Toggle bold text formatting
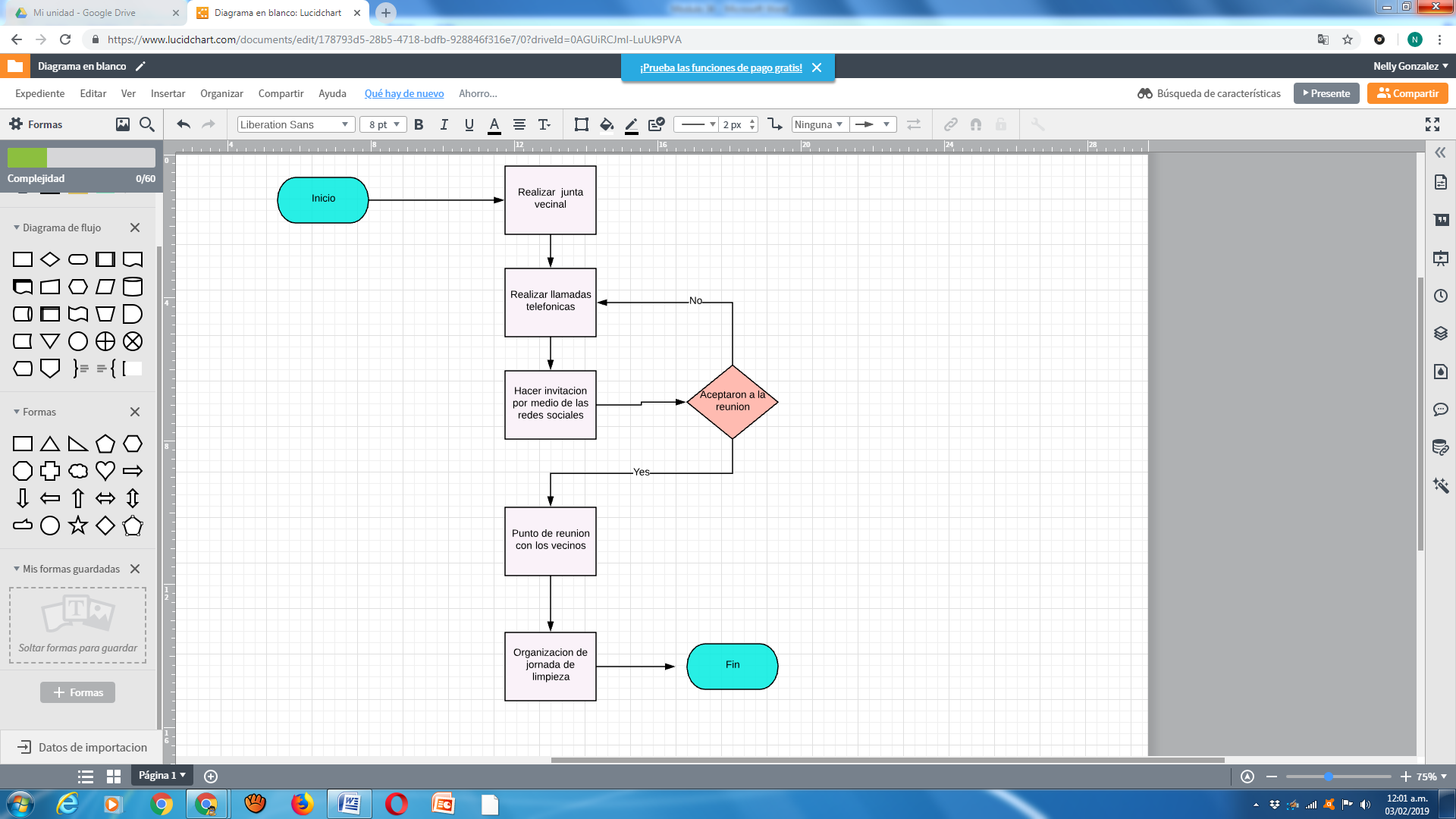1456x819 pixels. point(419,124)
